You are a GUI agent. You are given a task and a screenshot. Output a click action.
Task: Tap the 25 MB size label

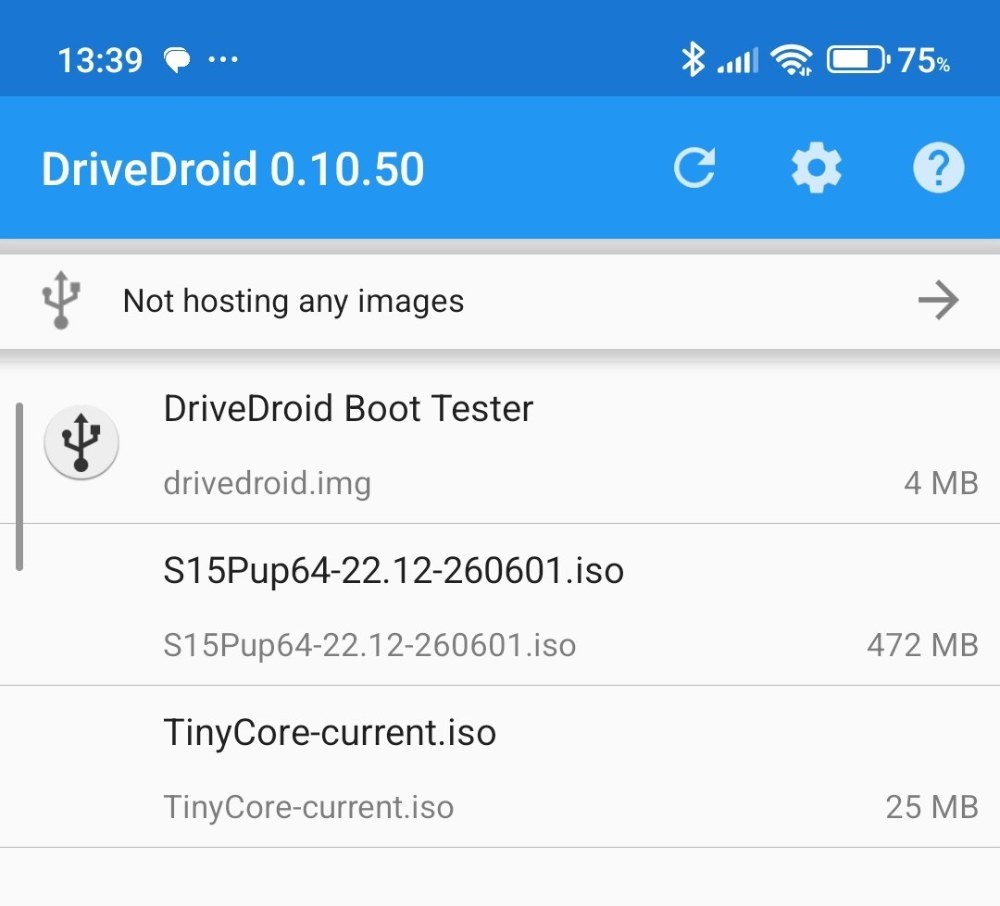tap(932, 807)
